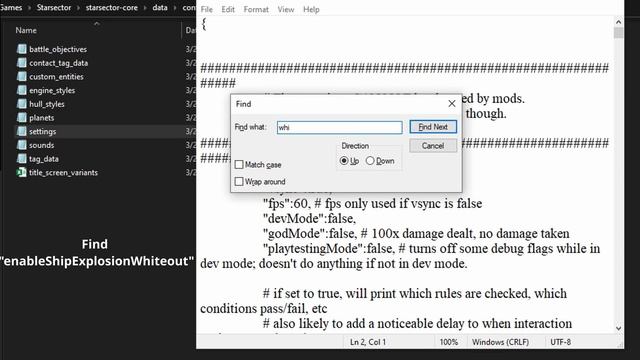Click Starsector in the Explorer breadcrumb
This screenshot has width=640, height=360.
coord(54,8)
